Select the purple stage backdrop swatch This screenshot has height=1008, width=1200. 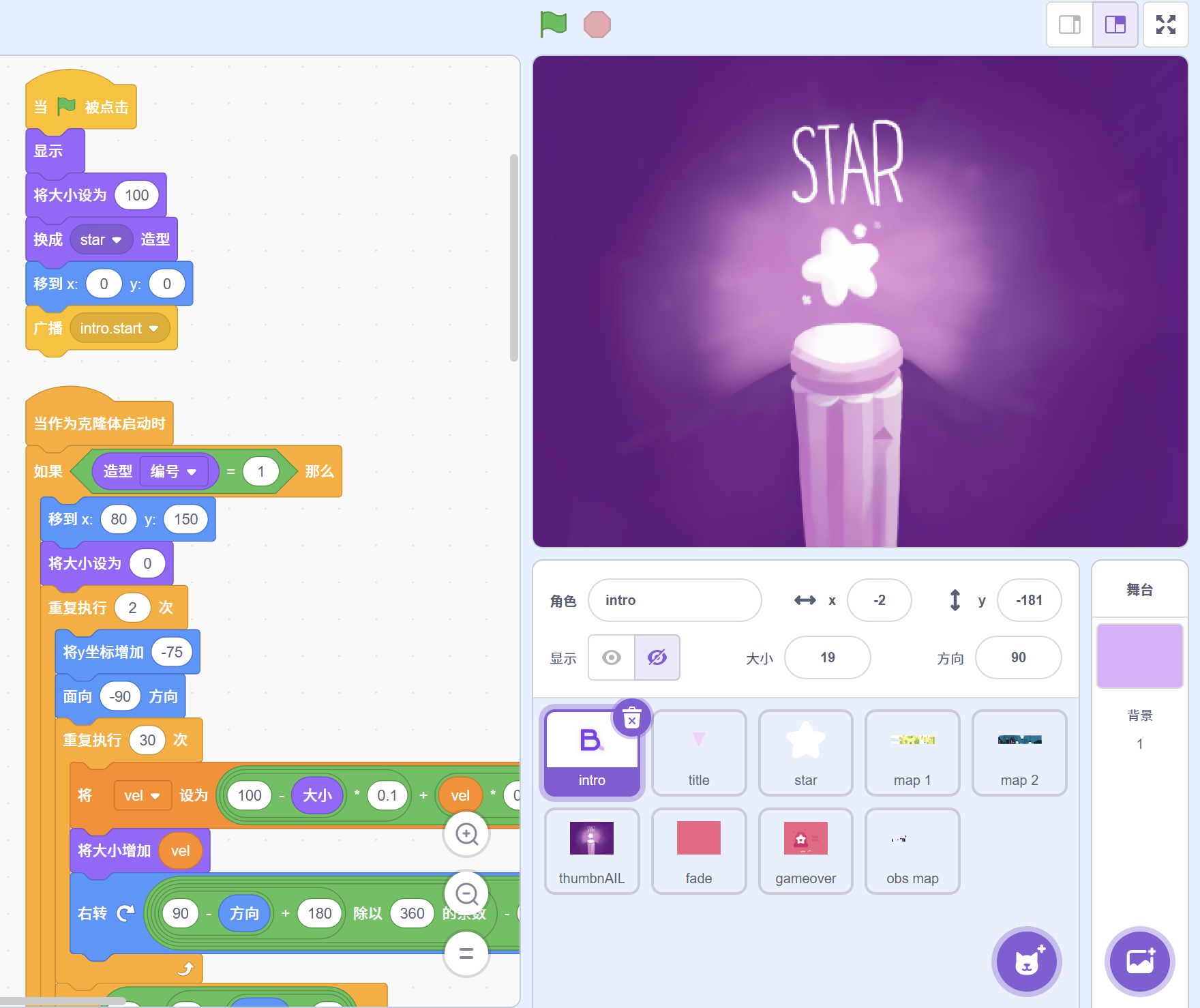click(x=1139, y=655)
